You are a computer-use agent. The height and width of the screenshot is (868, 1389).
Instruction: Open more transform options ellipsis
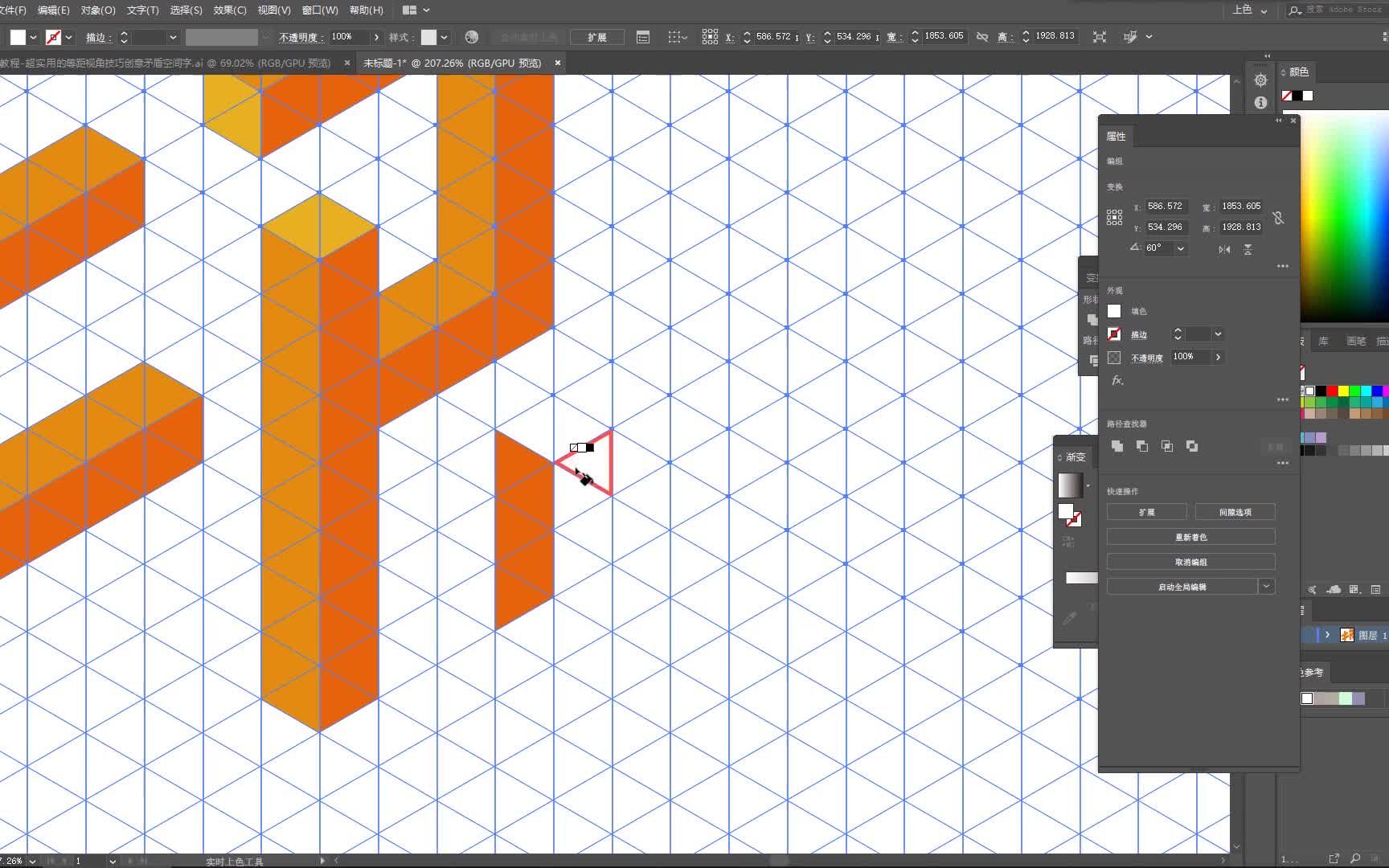coord(1283,266)
